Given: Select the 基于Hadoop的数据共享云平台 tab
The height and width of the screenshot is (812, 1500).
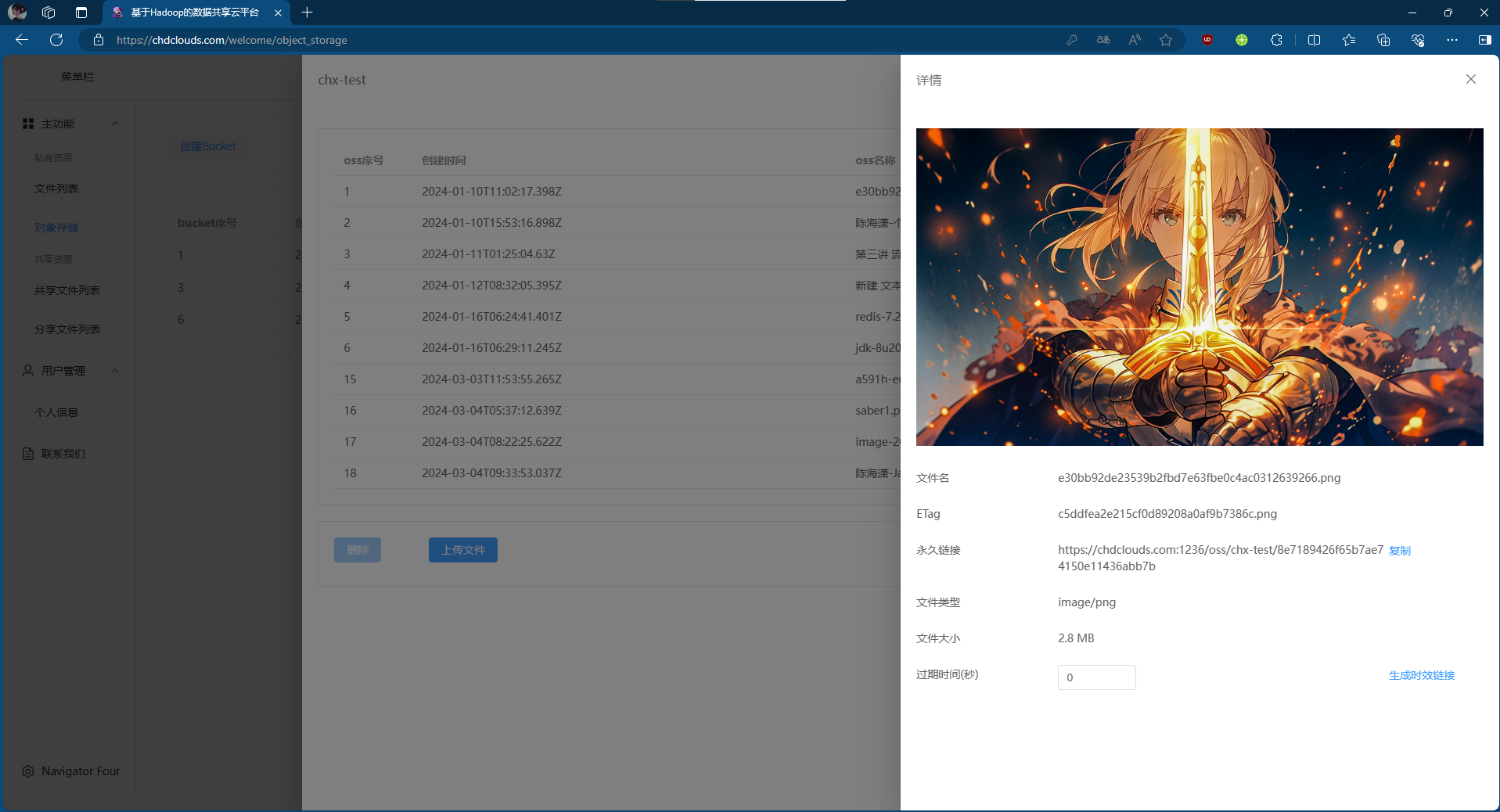Looking at the screenshot, I should [195, 13].
